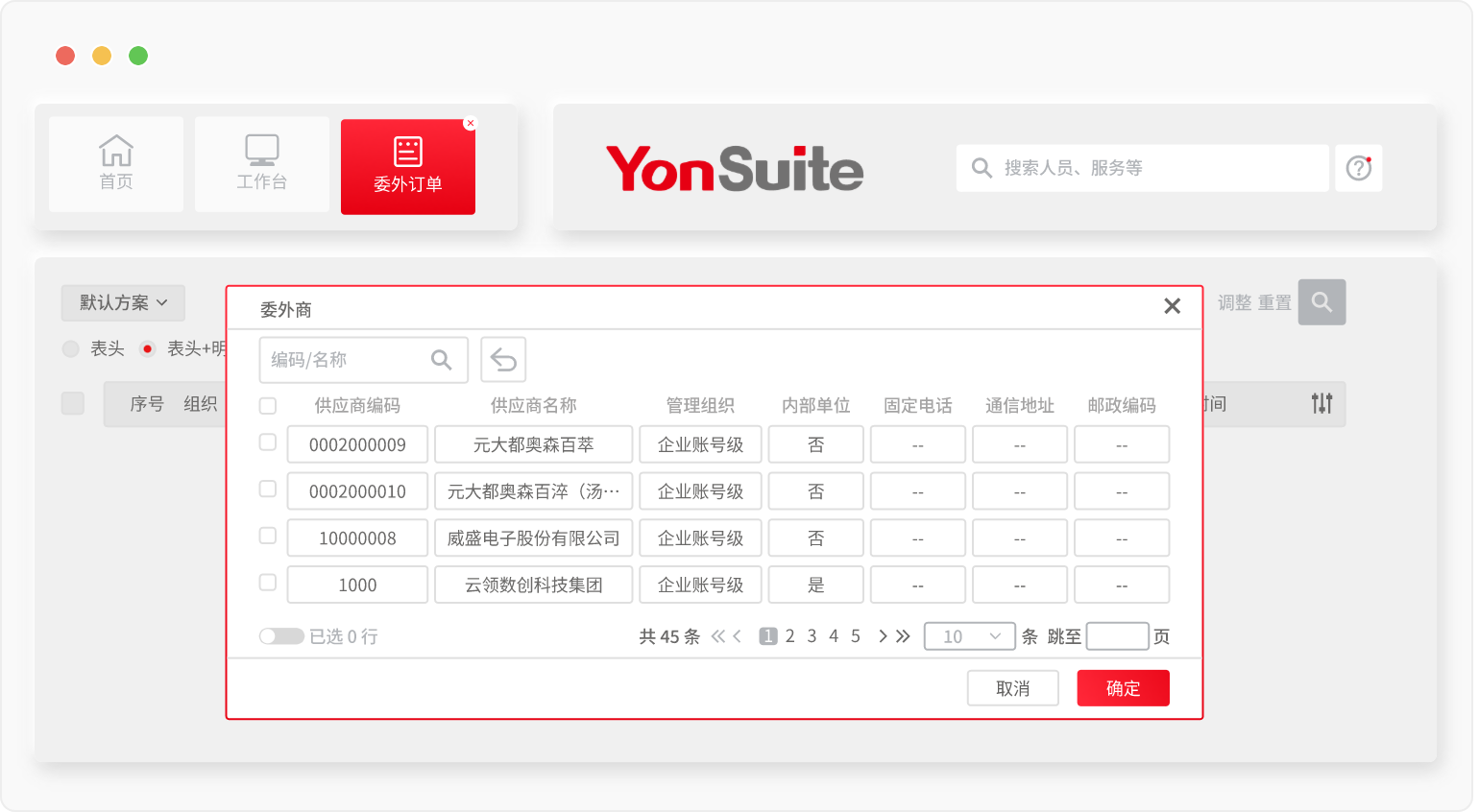
Task: Check the box for supplier 0002000009
Action: coord(268,442)
